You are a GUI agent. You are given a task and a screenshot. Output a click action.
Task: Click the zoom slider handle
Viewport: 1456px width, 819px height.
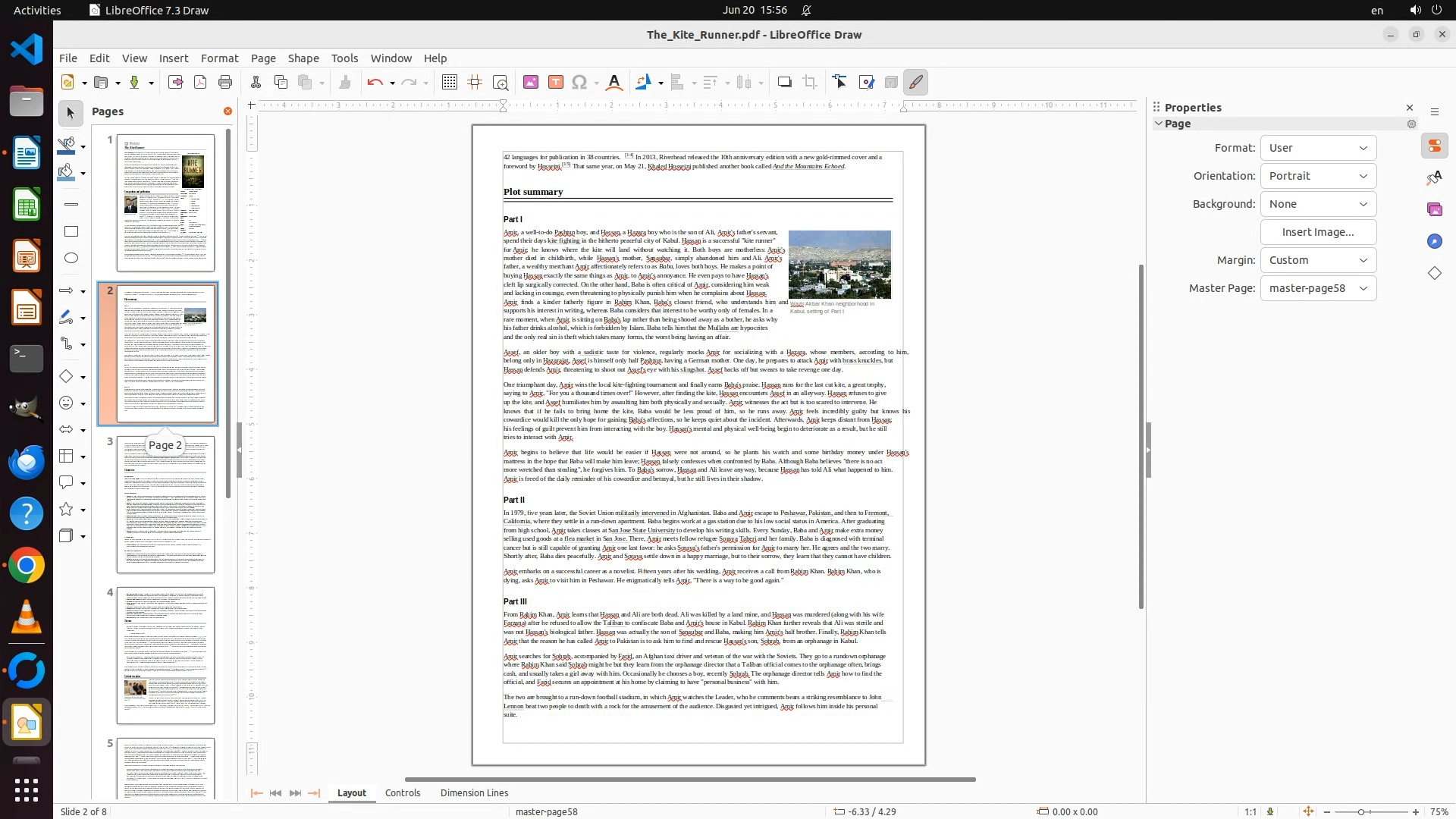tap(1361, 811)
